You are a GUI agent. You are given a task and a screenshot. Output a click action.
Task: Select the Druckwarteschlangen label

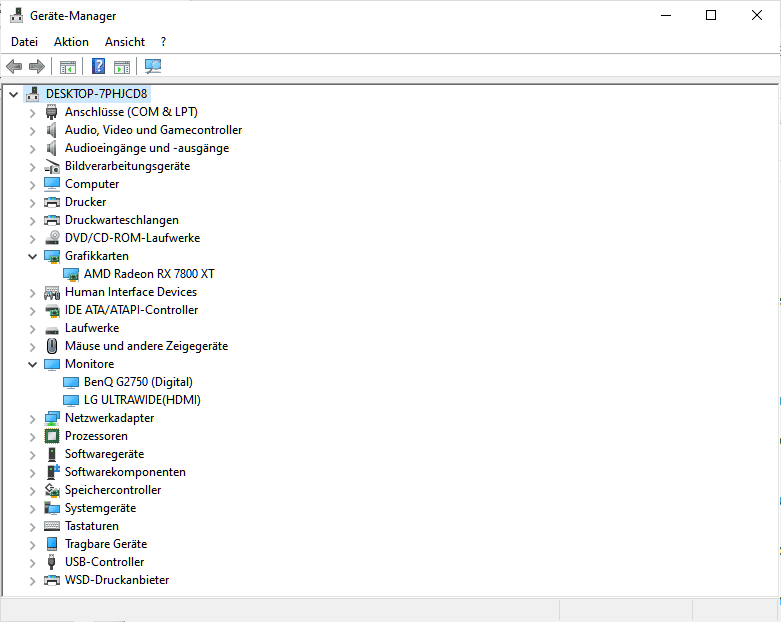(122, 220)
